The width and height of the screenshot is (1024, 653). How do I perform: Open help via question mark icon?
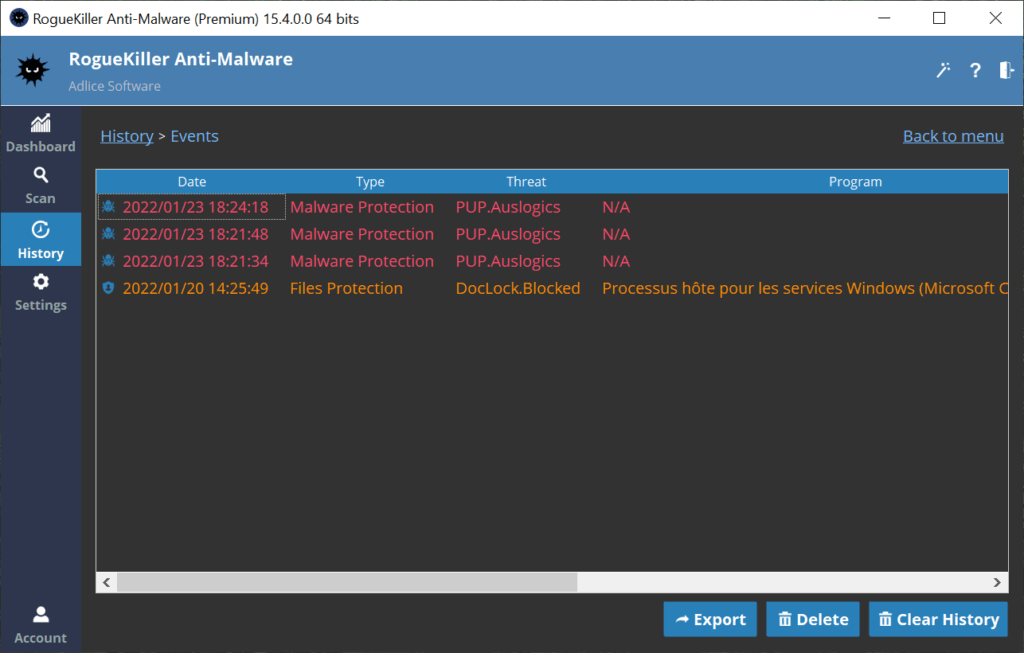(975, 70)
